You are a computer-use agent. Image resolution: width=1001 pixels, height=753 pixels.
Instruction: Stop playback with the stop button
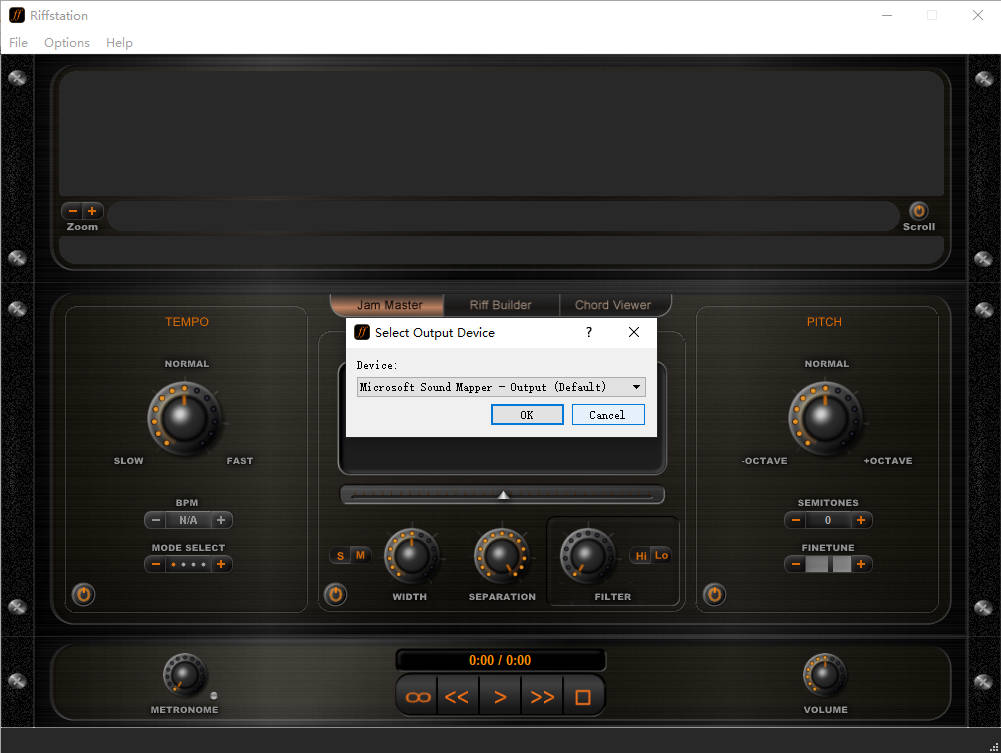tap(582, 697)
